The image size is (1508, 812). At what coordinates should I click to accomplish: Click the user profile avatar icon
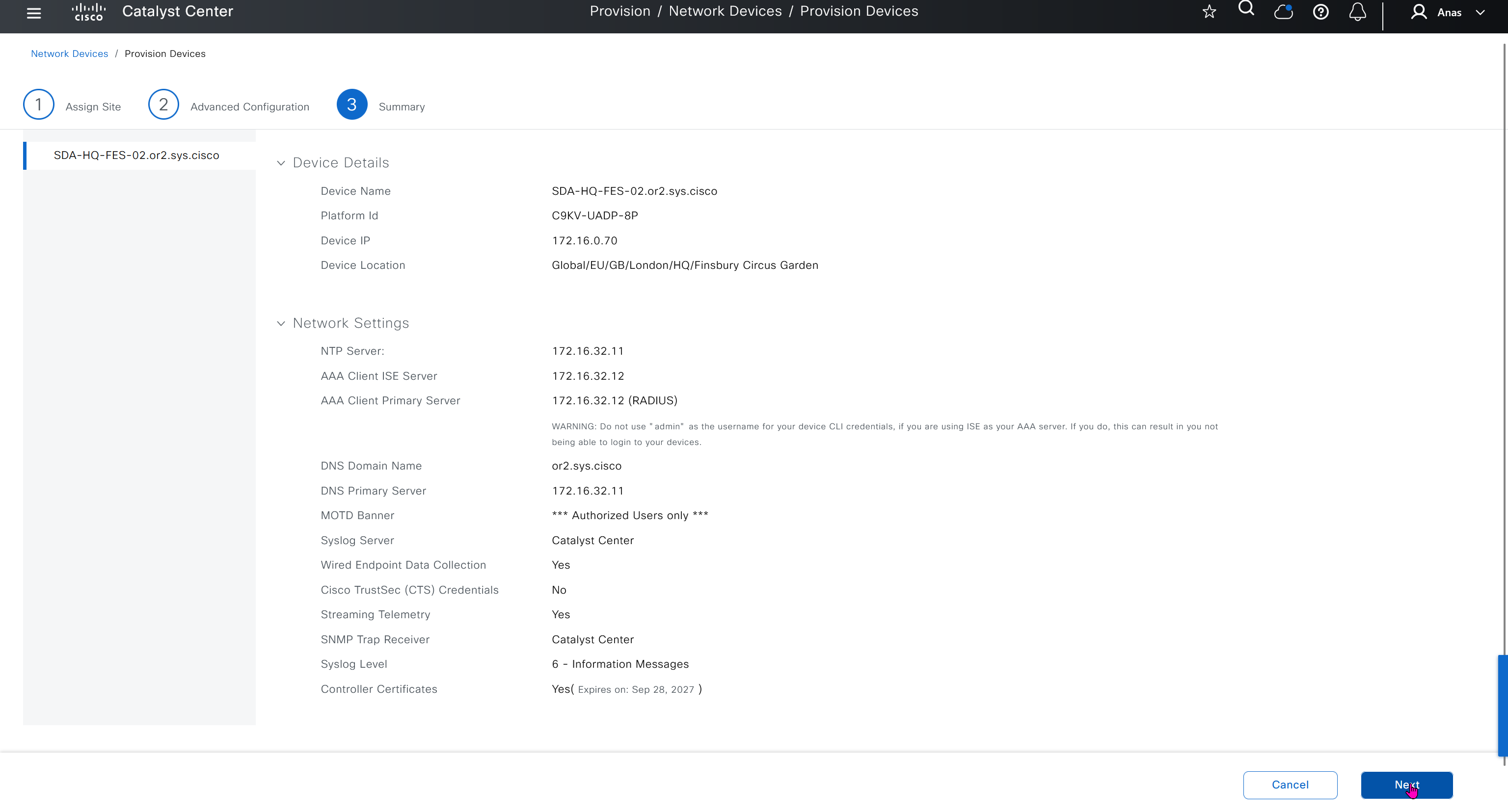(x=1419, y=12)
